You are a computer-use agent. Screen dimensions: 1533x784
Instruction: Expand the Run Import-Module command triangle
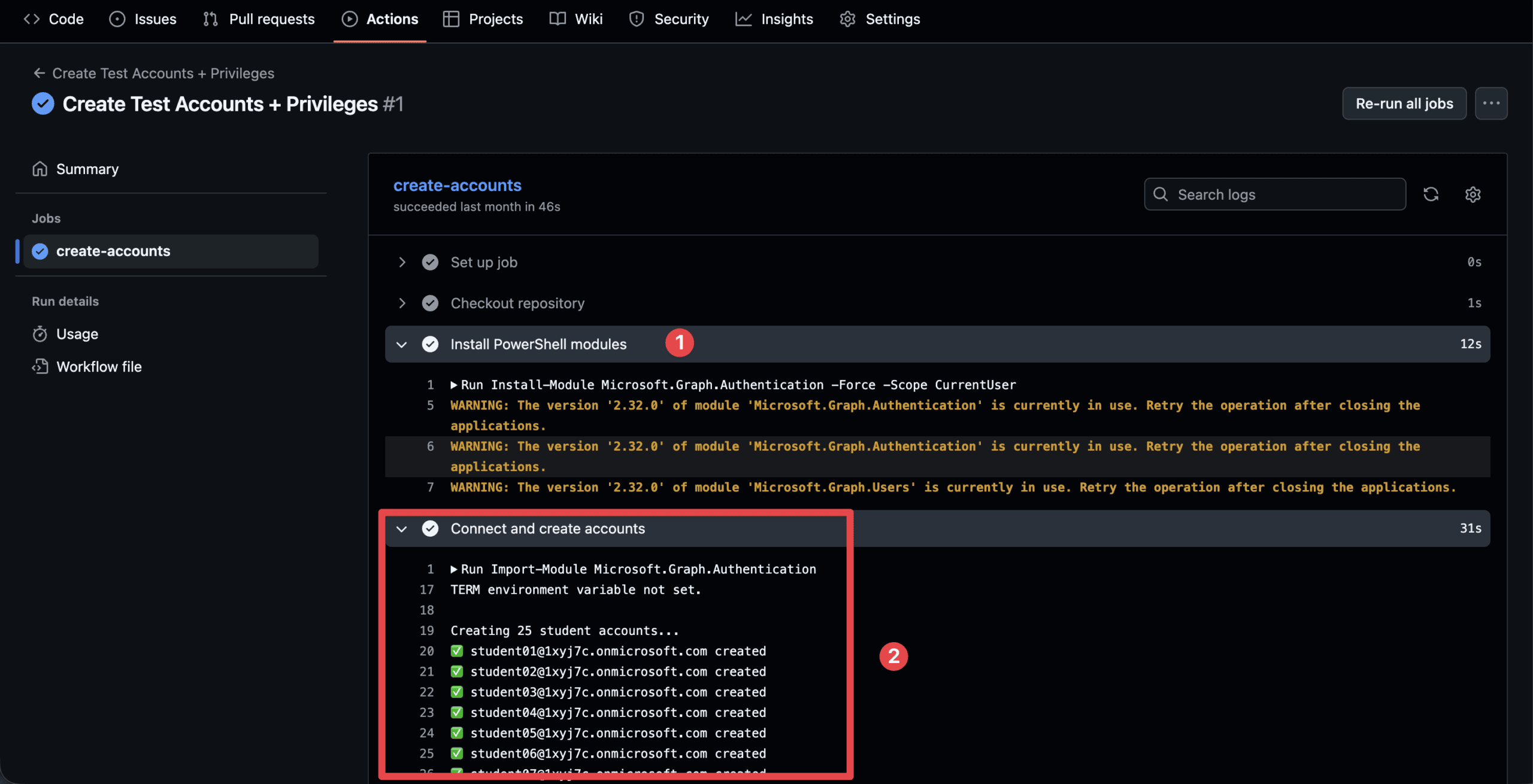(x=454, y=569)
